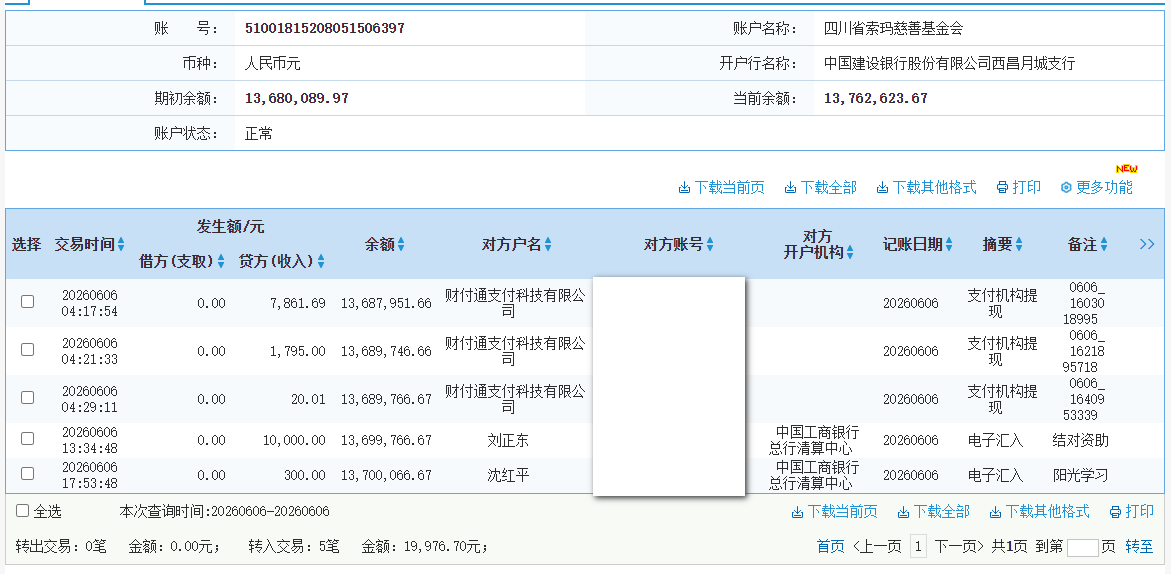Select the 04:17:54 transaction checkbox
This screenshot has width=1171, height=574.
pos(28,302)
